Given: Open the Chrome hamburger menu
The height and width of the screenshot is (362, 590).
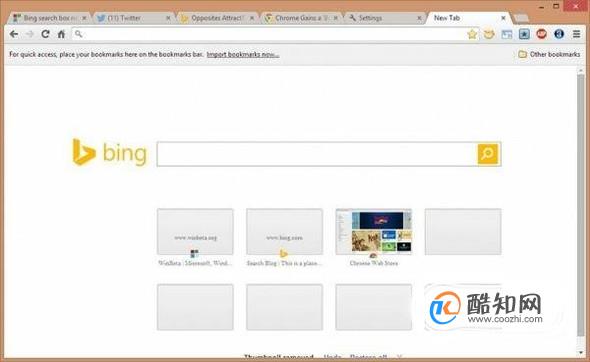Looking at the screenshot, I should (x=576, y=34).
